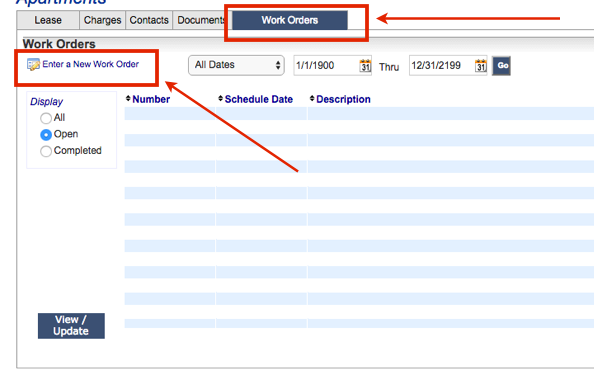Viewport: 594px width, 379px height.
Task: Sort by Description column header
Action: pos(343,99)
